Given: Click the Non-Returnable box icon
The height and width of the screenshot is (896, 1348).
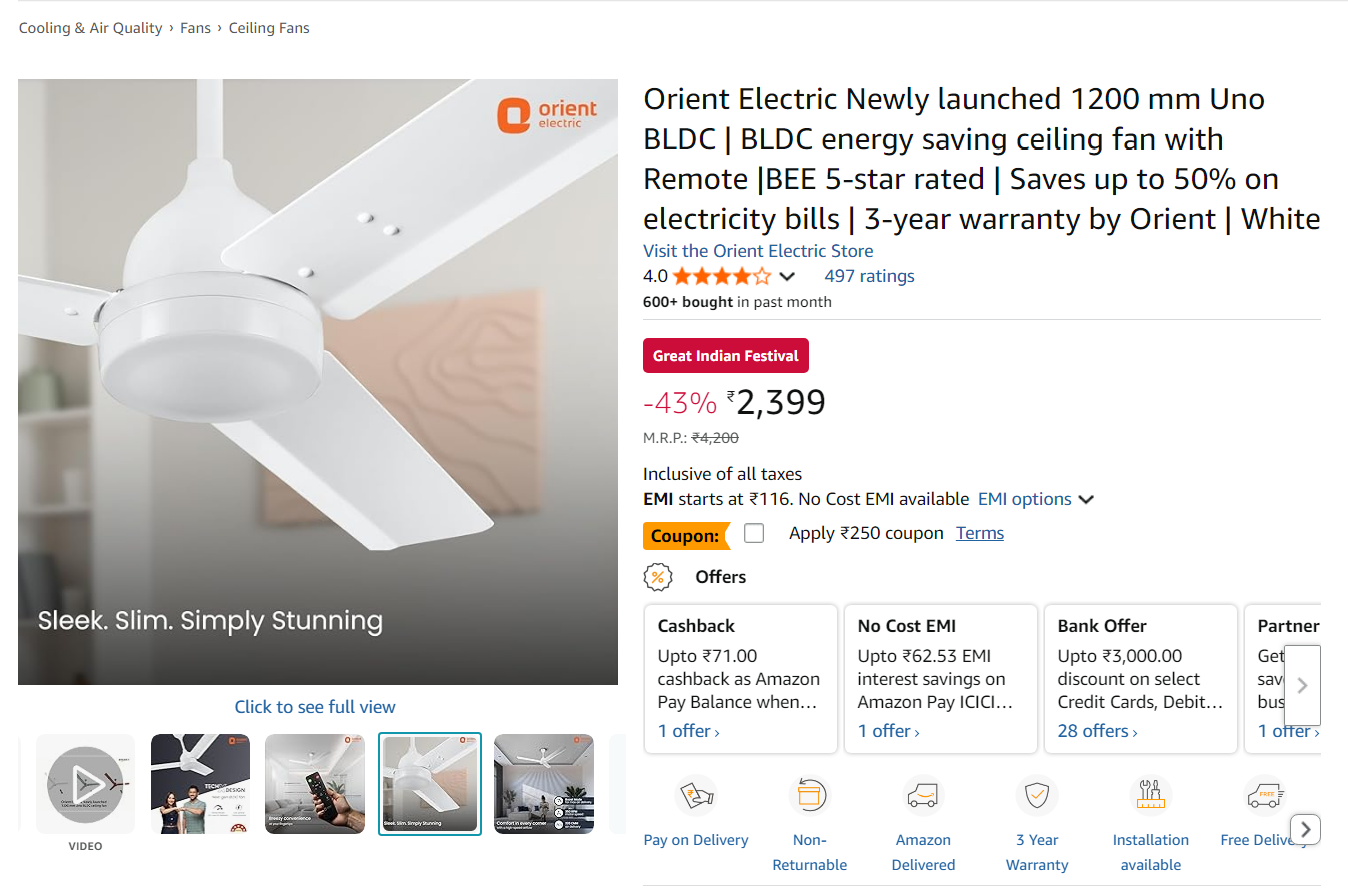Looking at the screenshot, I should [x=809, y=796].
